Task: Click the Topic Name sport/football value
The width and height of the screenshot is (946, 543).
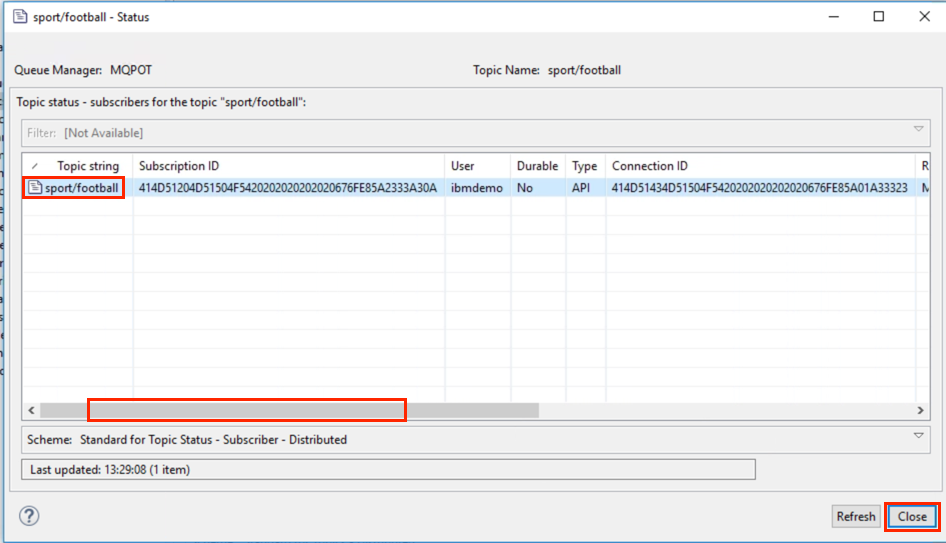Action: 584,70
